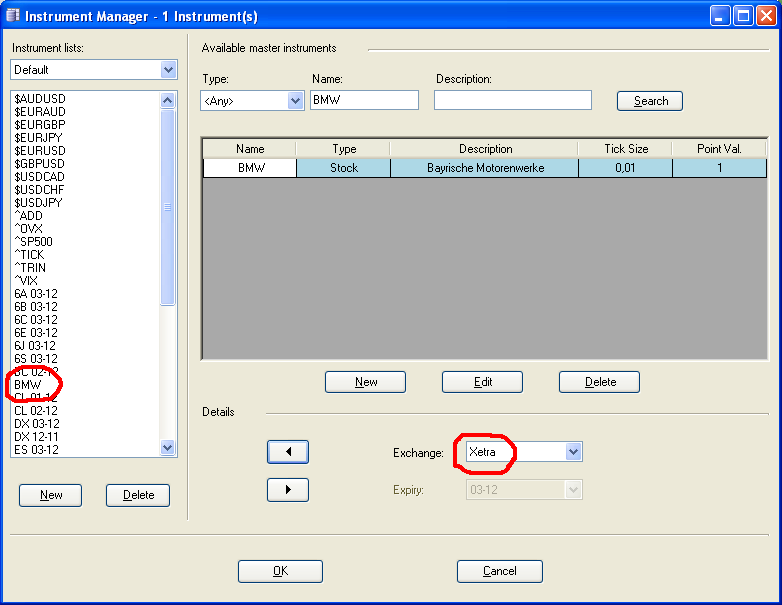Click the Description column header
The height and width of the screenshot is (605, 782).
pos(485,149)
